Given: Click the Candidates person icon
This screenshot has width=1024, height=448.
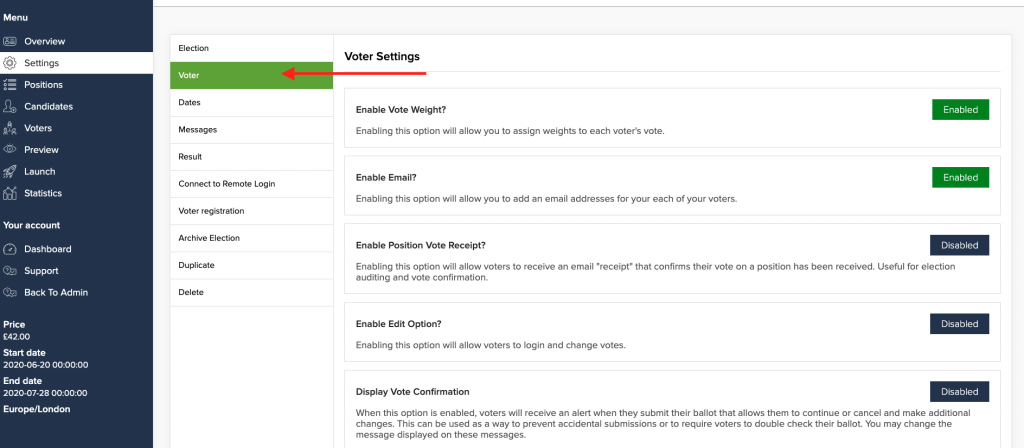Looking at the screenshot, I should point(10,106).
